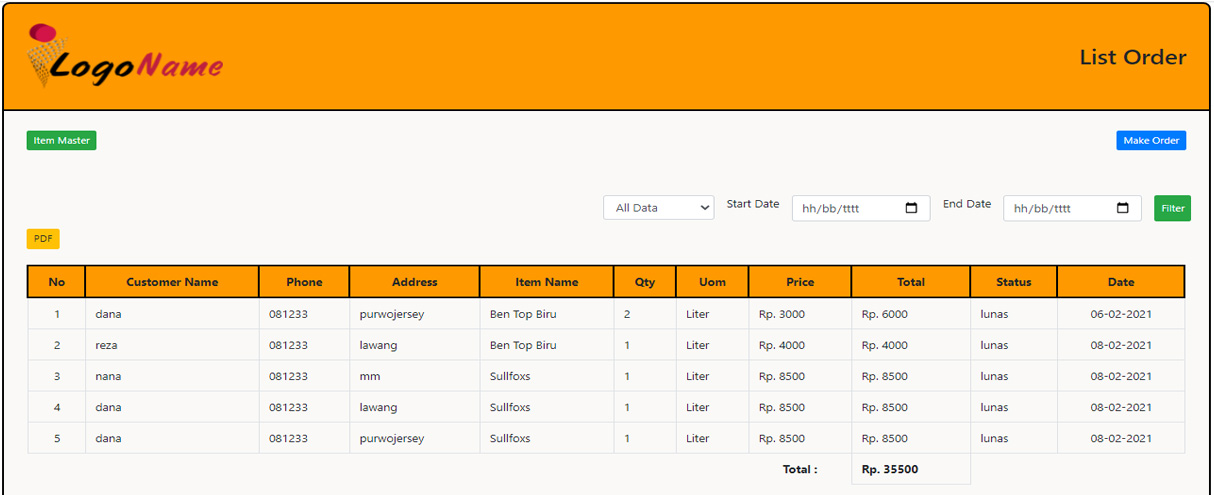Image resolution: width=1214 pixels, height=495 pixels.
Task: Click Ben Top Biru in row 1
Action: point(523,314)
